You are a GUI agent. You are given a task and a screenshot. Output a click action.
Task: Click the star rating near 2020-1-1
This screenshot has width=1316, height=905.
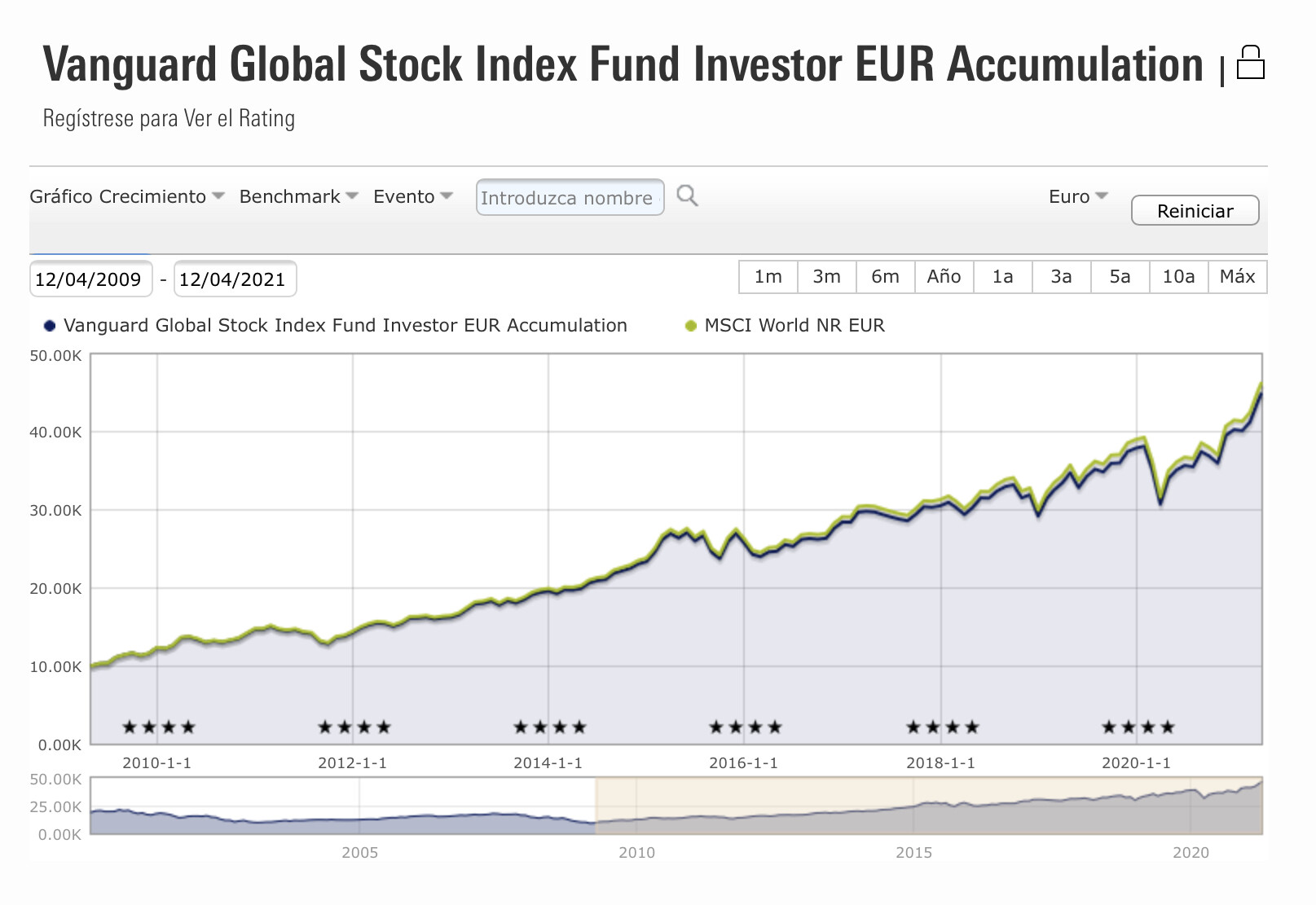[1138, 727]
